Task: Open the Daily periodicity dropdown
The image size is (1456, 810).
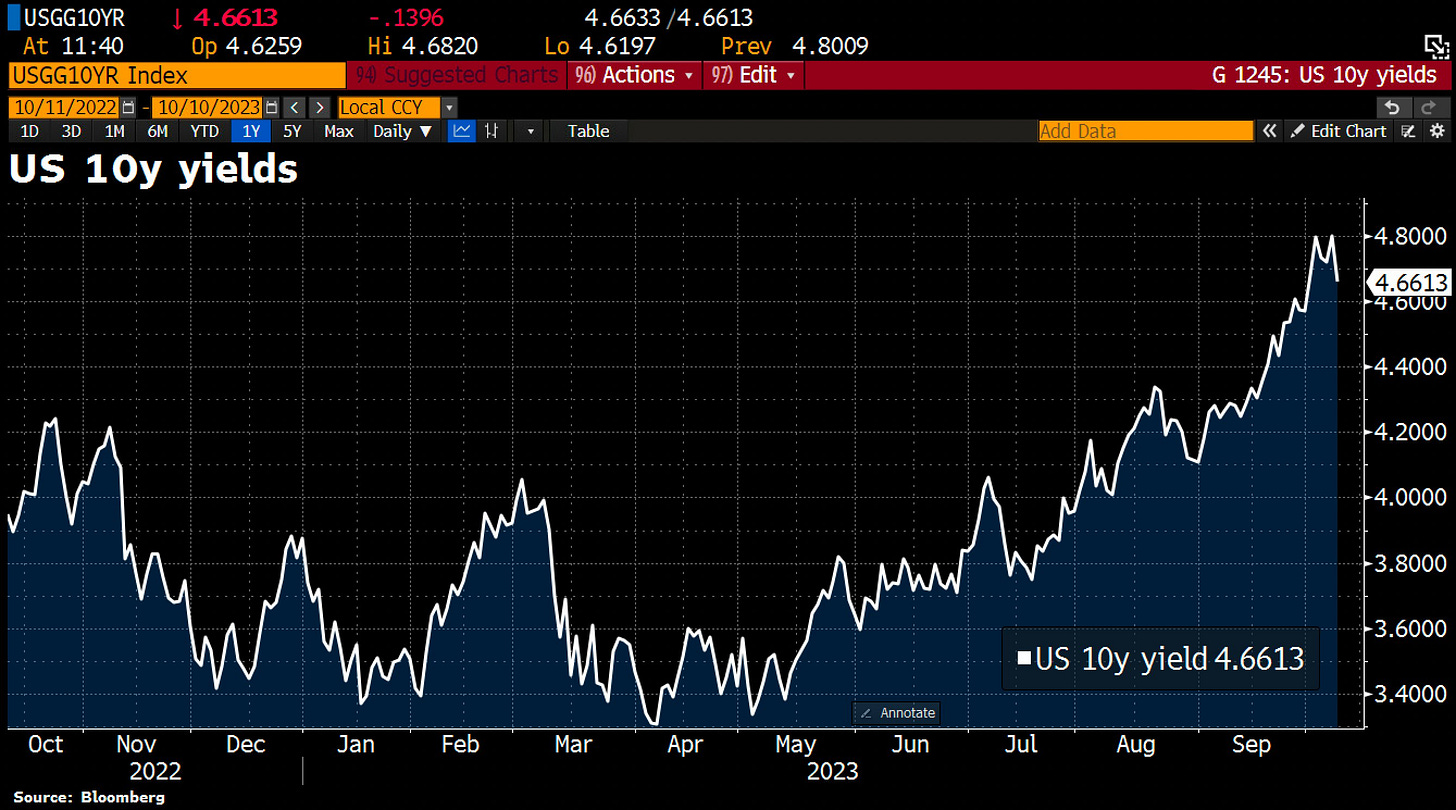Action: pos(402,131)
